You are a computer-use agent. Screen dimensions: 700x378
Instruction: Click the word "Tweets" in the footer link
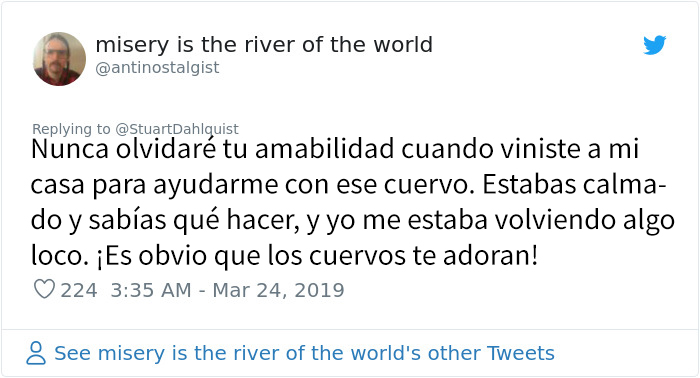(521, 353)
